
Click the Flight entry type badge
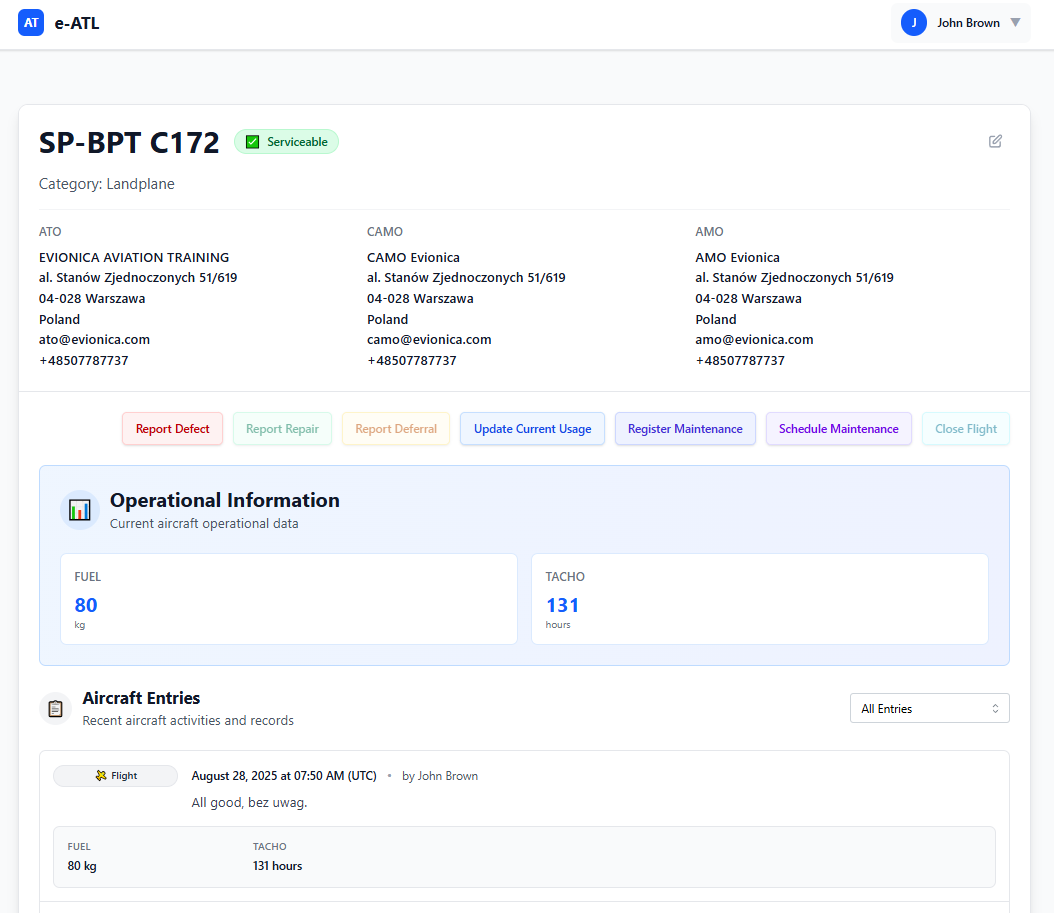tap(115, 776)
